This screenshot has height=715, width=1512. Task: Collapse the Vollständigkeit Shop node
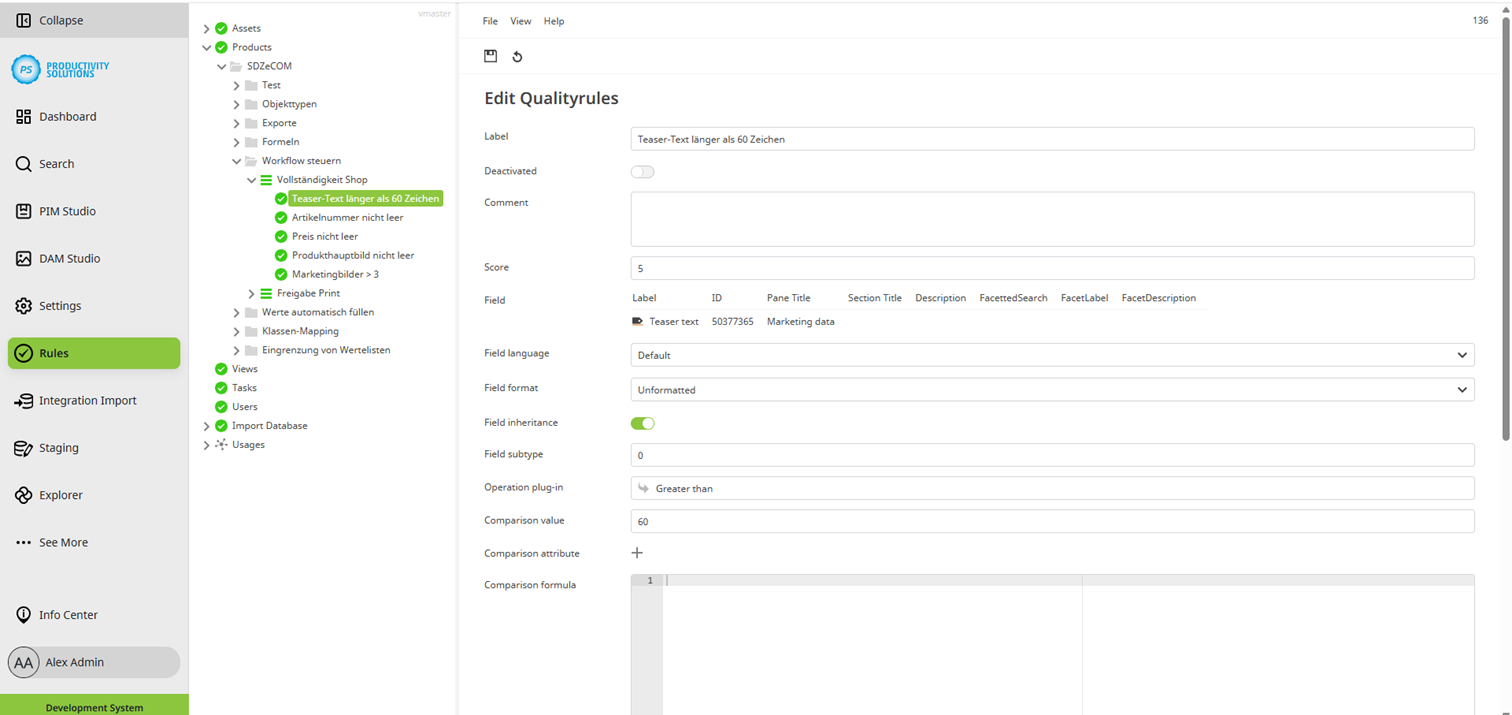[x=252, y=180]
